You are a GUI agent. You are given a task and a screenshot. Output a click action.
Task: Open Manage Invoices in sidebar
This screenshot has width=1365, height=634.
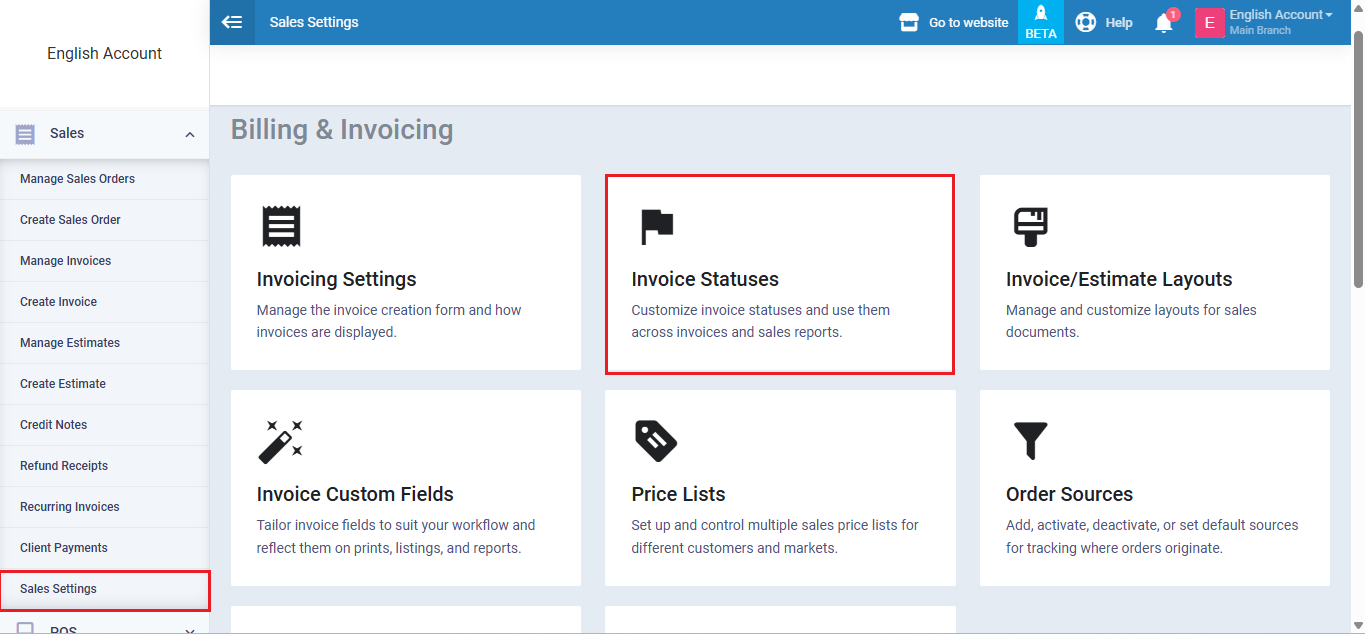(x=66, y=261)
